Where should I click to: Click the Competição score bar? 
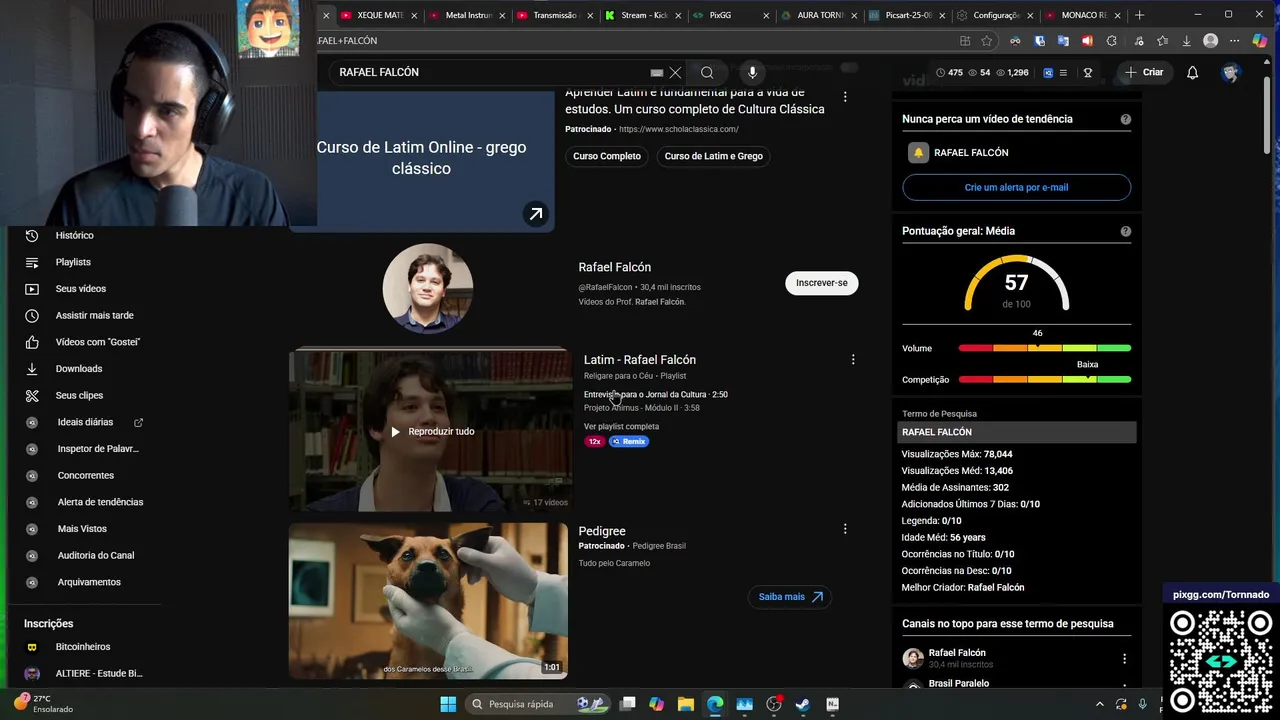1044,380
